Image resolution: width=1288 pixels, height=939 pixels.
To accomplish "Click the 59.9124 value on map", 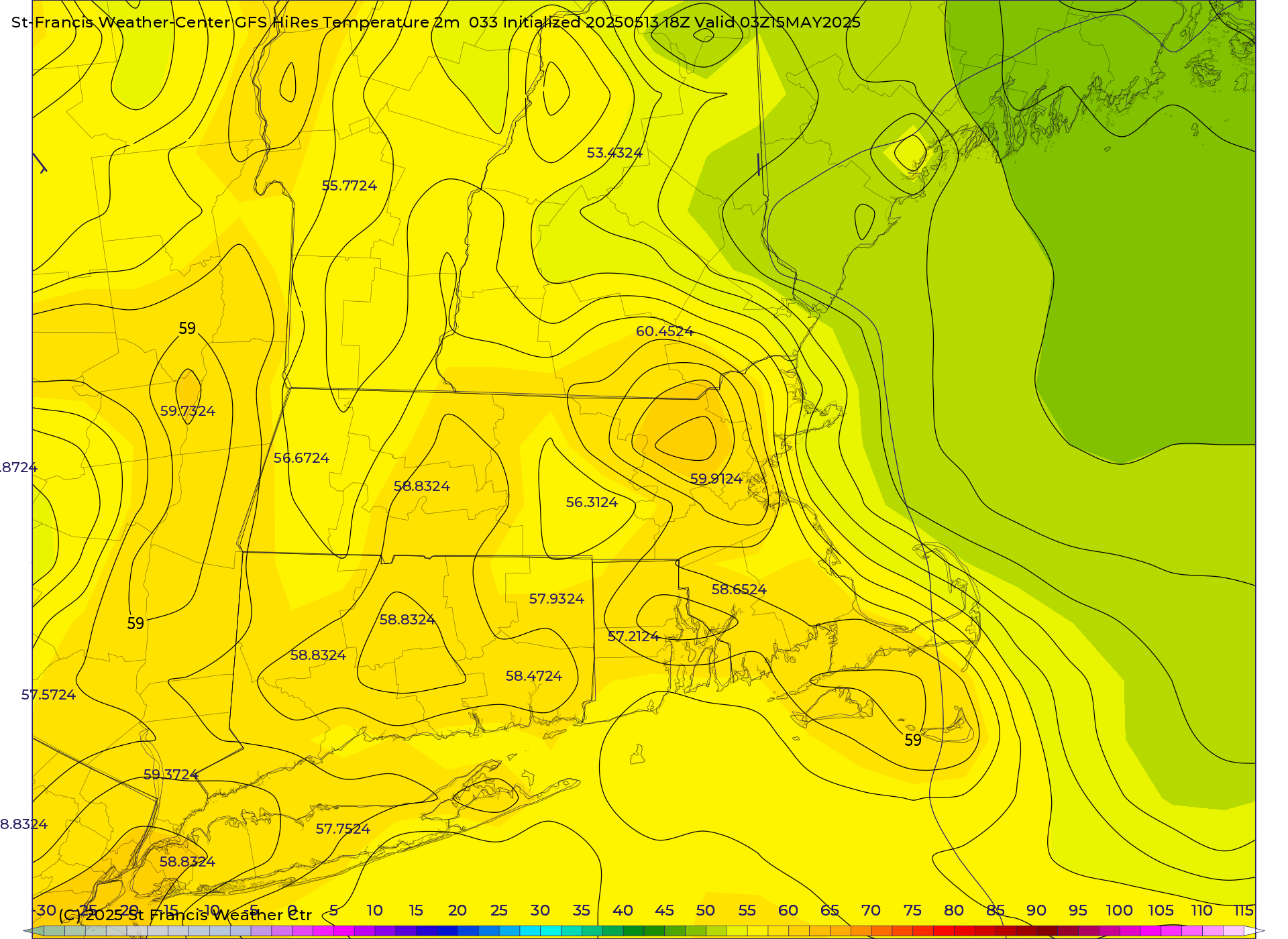I will click(716, 479).
